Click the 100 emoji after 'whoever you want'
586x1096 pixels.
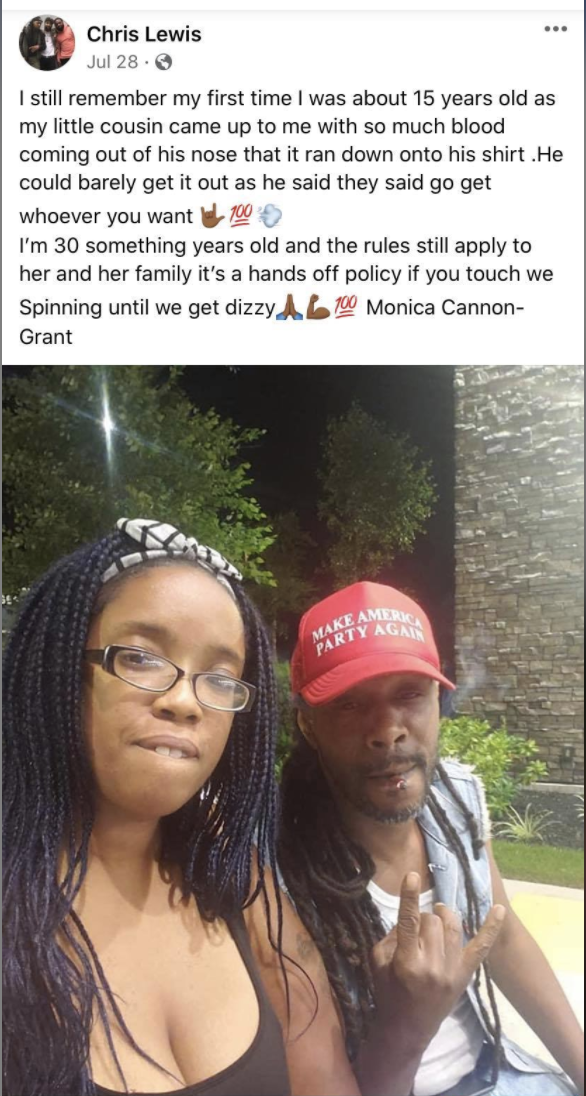[241, 217]
